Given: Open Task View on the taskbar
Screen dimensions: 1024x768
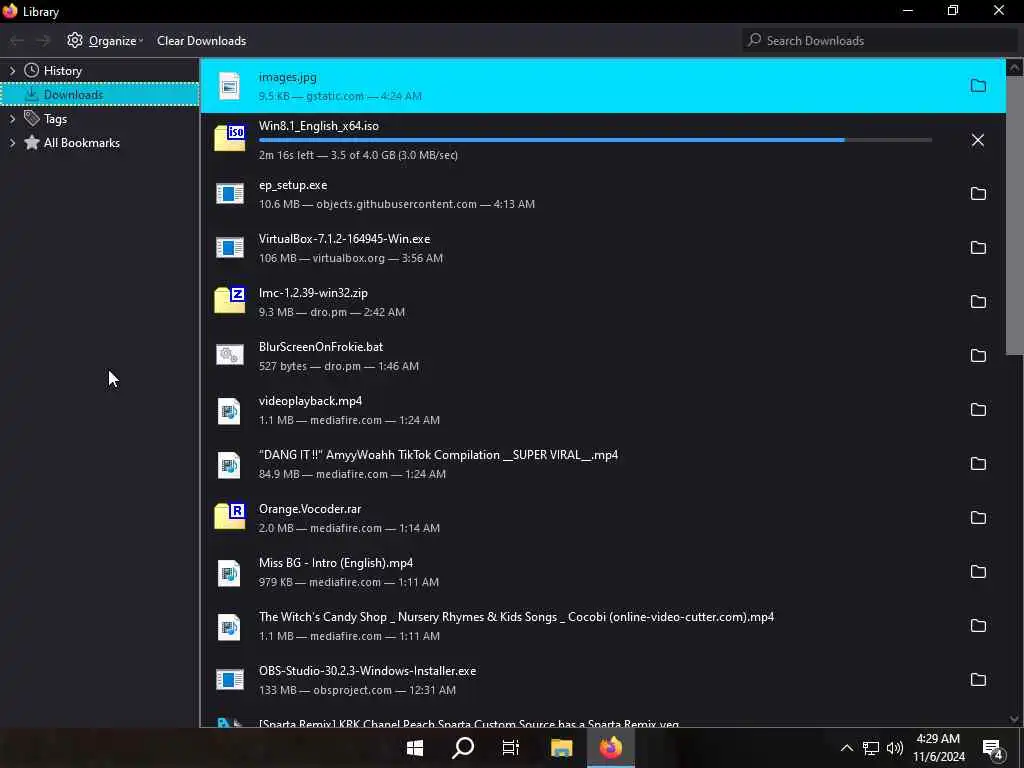Looking at the screenshot, I should (511, 748).
